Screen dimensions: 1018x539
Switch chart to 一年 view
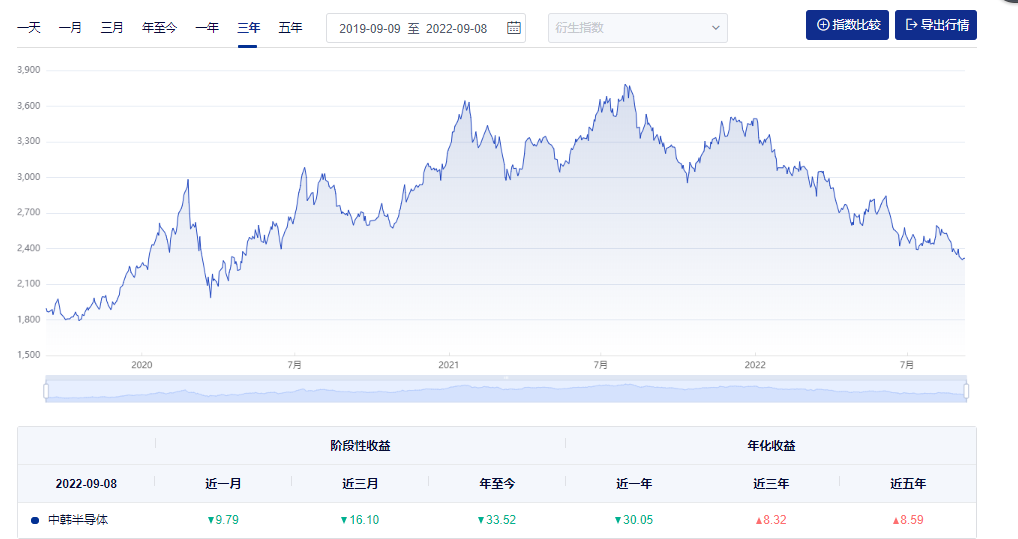[207, 28]
